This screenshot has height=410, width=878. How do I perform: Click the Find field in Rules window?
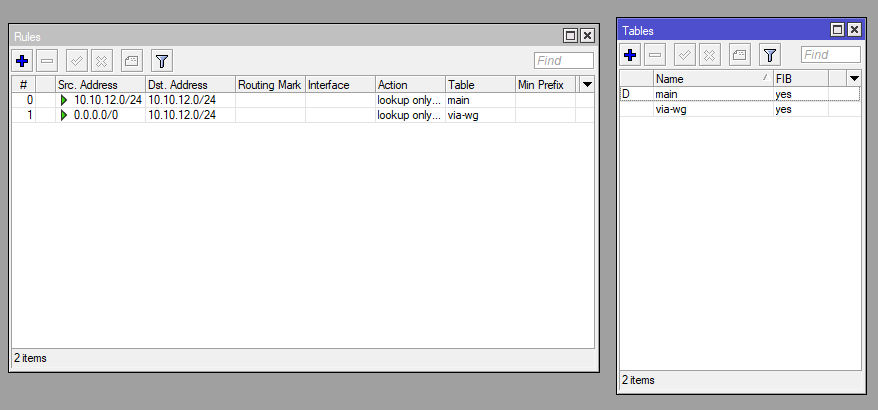click(564, 60)
